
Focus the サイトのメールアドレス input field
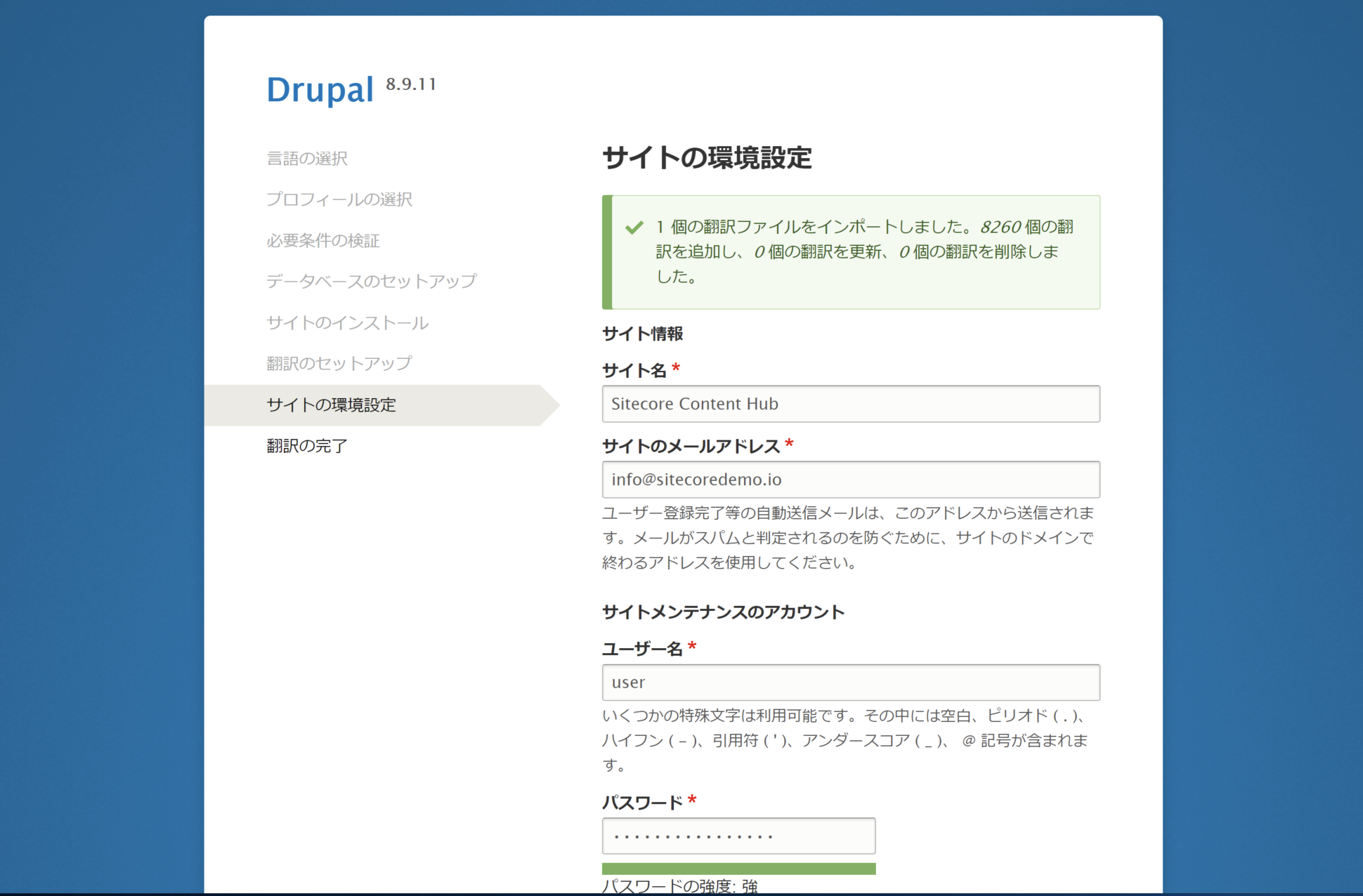click(851, 480)
